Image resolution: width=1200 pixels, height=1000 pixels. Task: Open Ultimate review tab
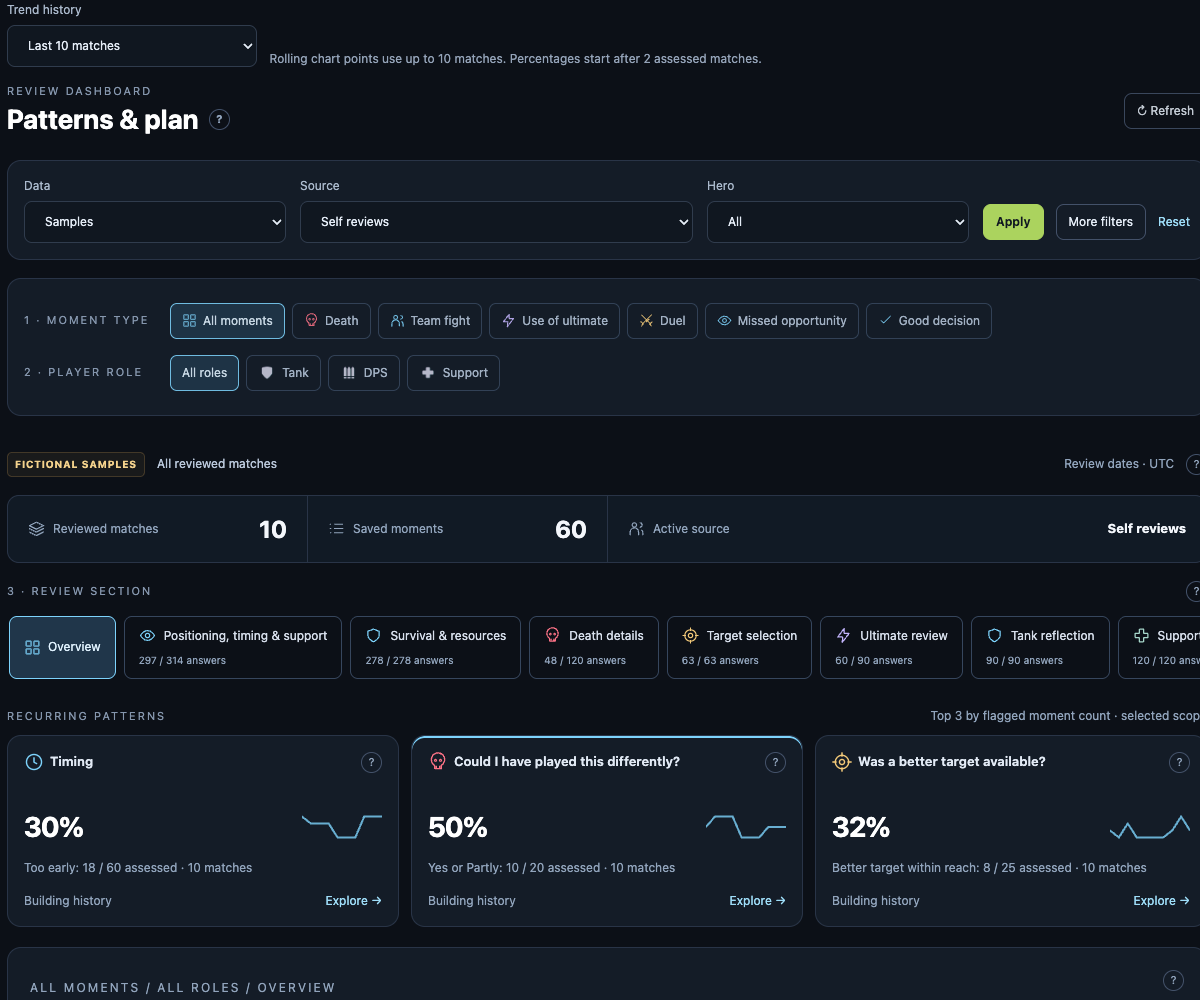tap(891, 647)
